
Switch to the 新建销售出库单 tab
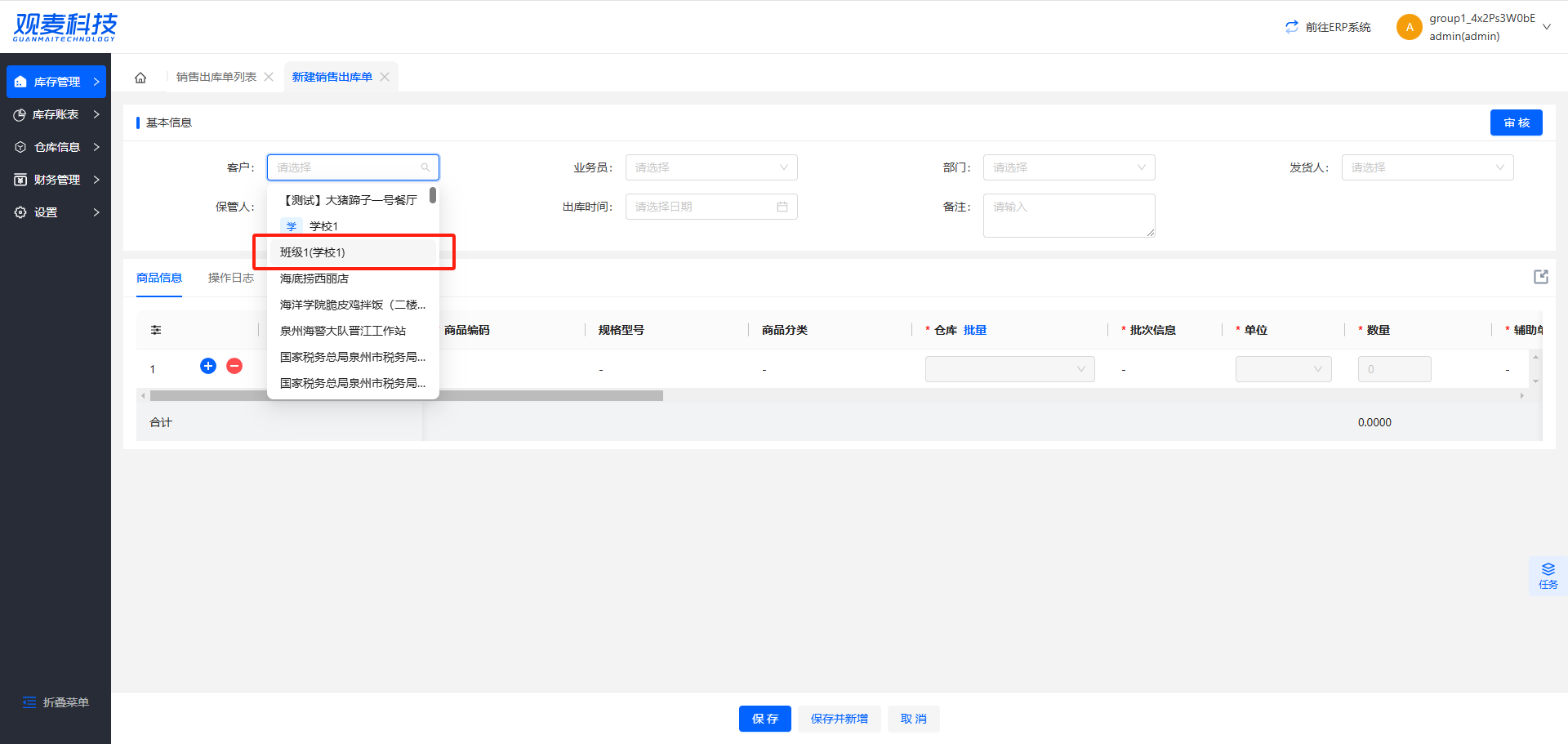(332, 77)
